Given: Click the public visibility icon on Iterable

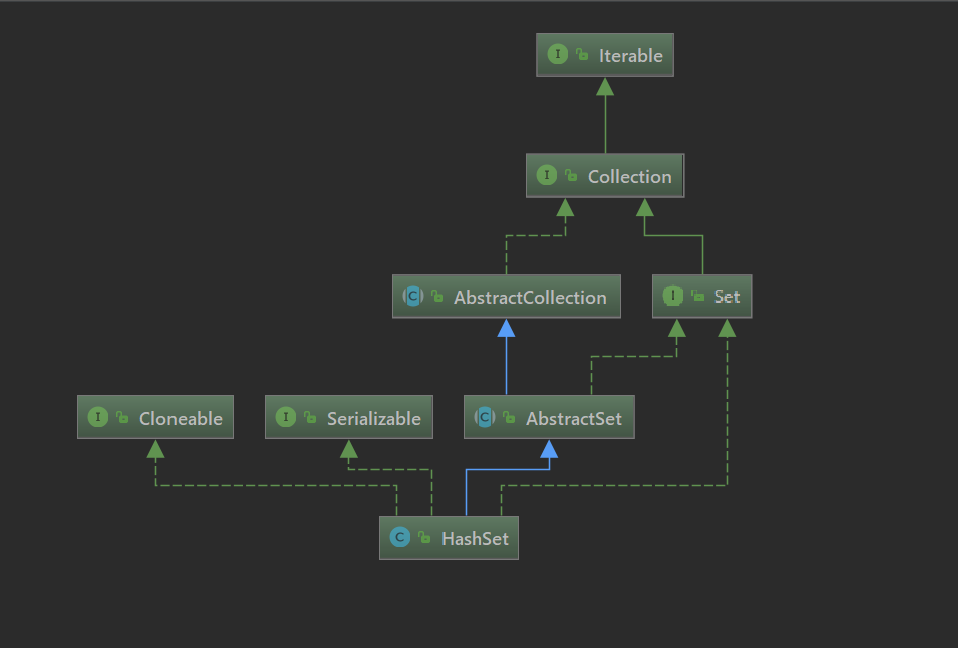Looking at the screenshot, I should pos(582,56).
